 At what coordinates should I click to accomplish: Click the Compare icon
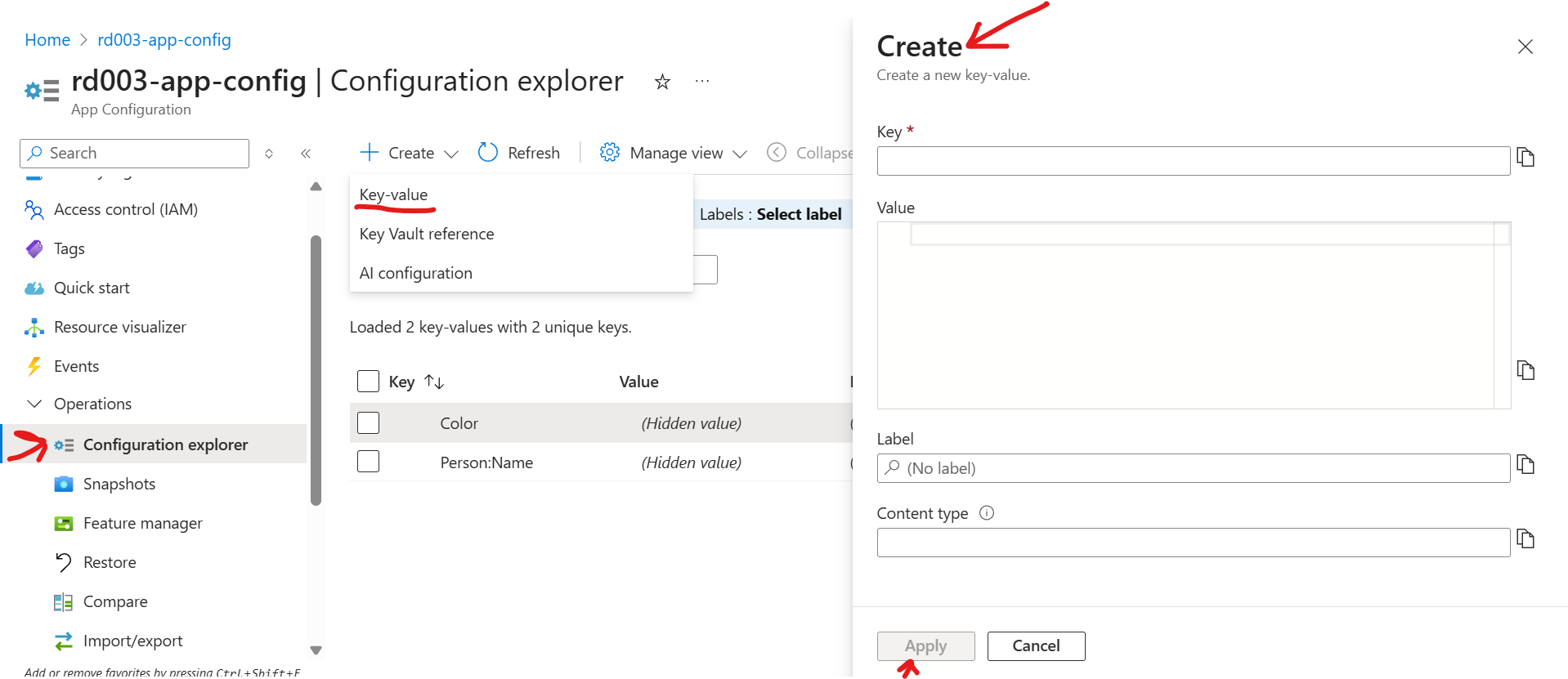[63, 602]
